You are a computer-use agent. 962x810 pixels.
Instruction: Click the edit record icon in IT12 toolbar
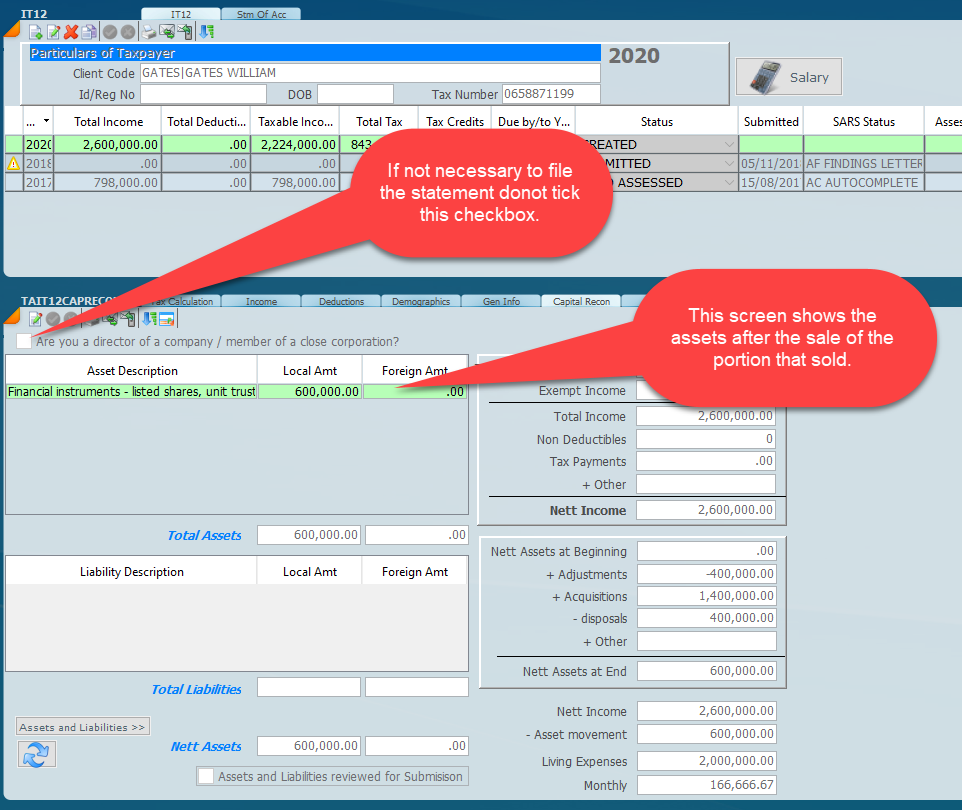(x=53, y=32)
